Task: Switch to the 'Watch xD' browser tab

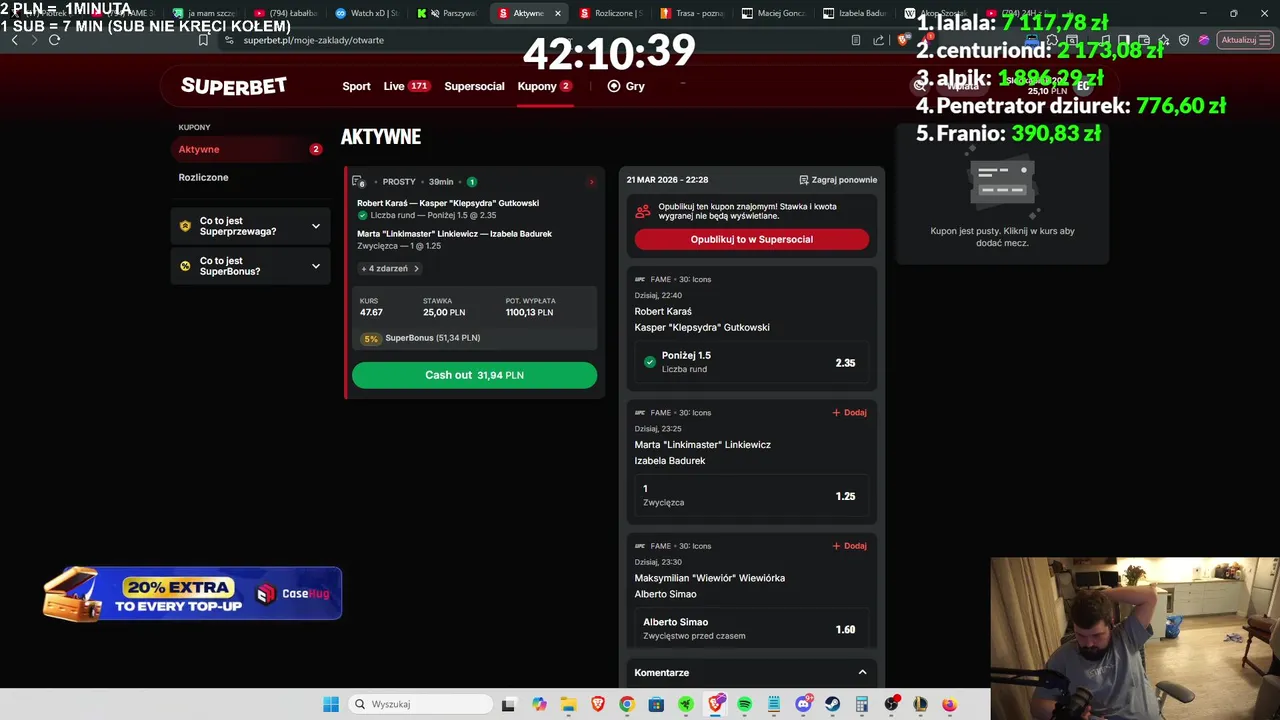Action: (x=367, y=13)
